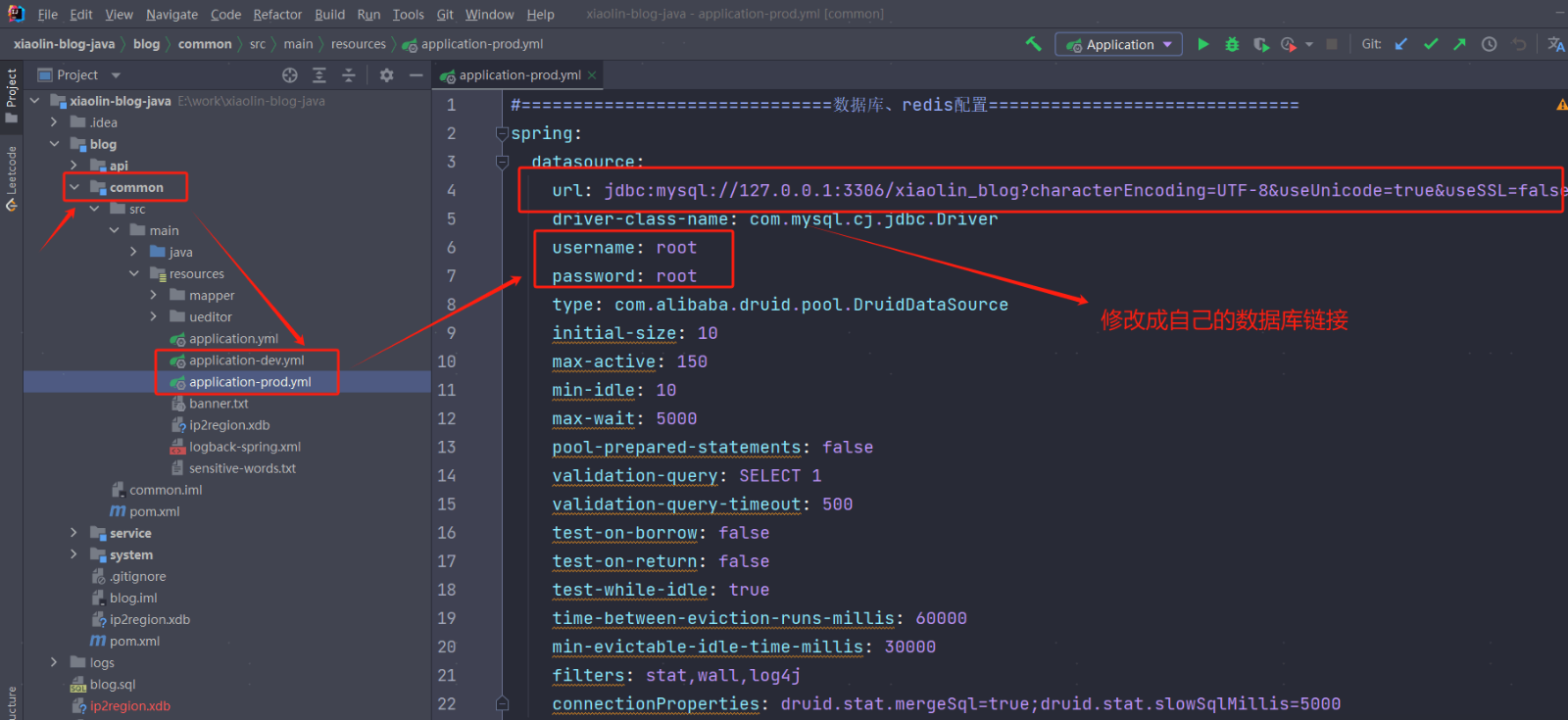This screenshot has width=1568, height=720.
Task: Expand the java folder arrow
Action: [x=134, y=252]
